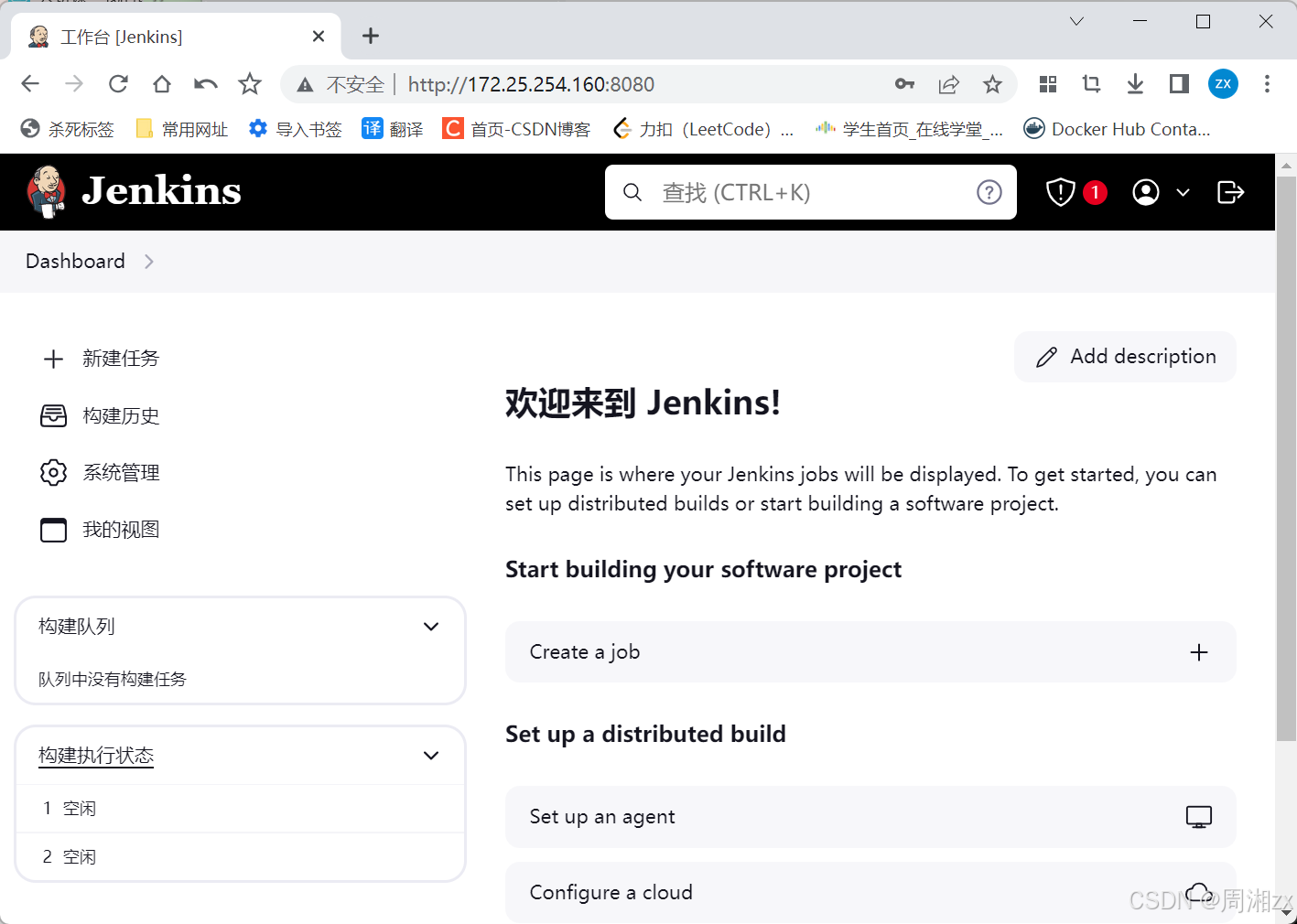Open the 翻译 bookmark
Viewport: 1297px width, 924px height.
pos(392,129)
